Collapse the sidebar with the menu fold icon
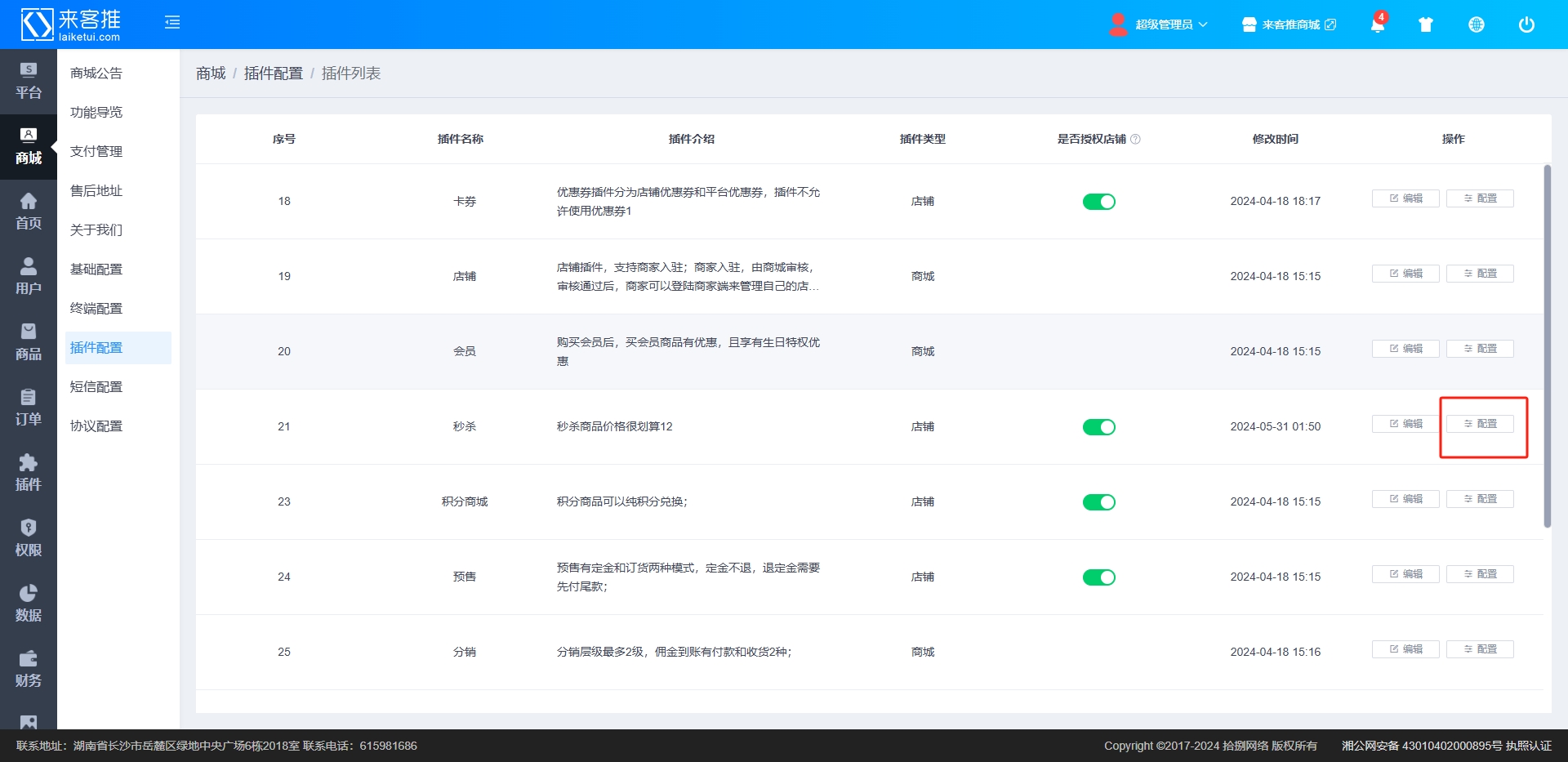The image size is (1568, 762). click(x=171, y=23)
